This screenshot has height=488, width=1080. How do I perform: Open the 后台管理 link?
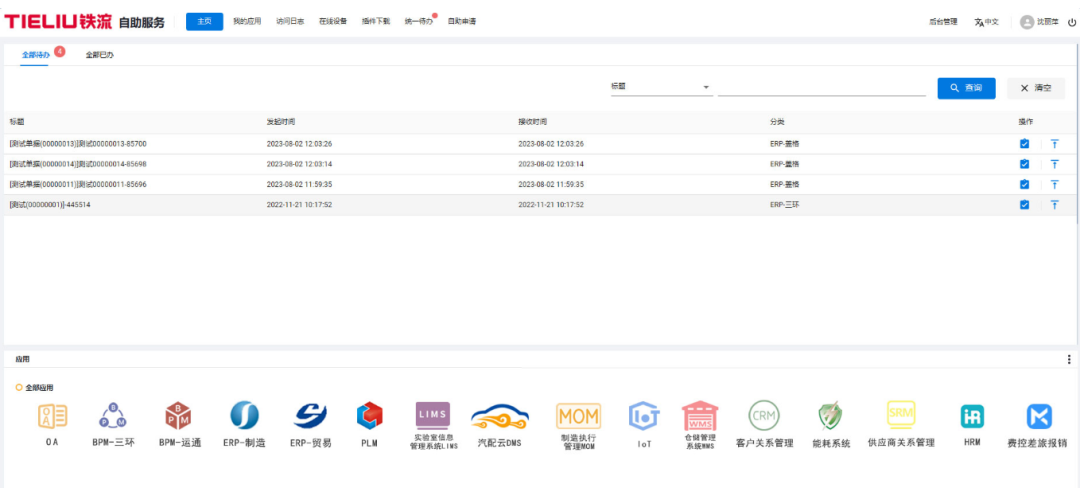click(x=943, y=22)
